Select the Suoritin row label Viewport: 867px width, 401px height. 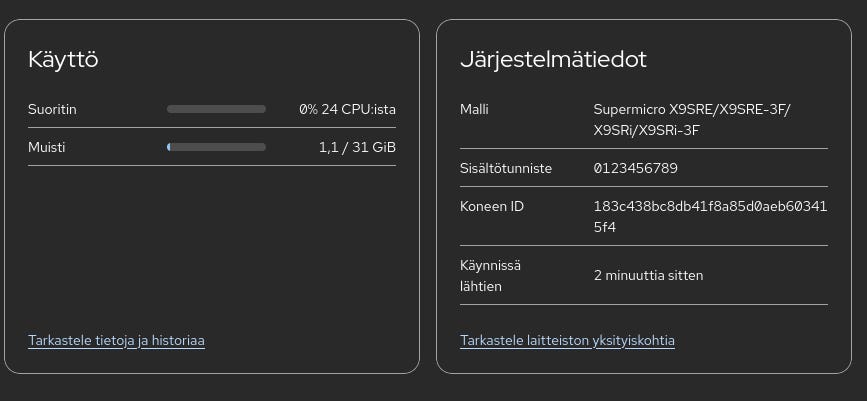coord(52,109)
